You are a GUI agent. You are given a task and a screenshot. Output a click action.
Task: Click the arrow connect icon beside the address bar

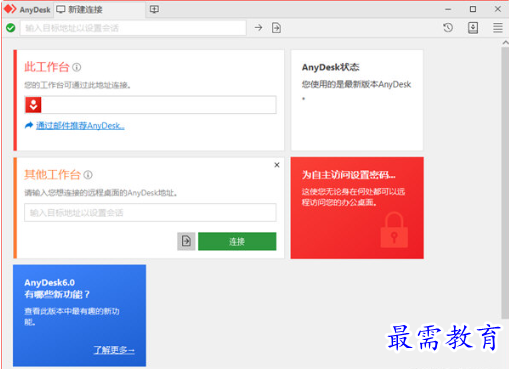[x=258, y=28]
